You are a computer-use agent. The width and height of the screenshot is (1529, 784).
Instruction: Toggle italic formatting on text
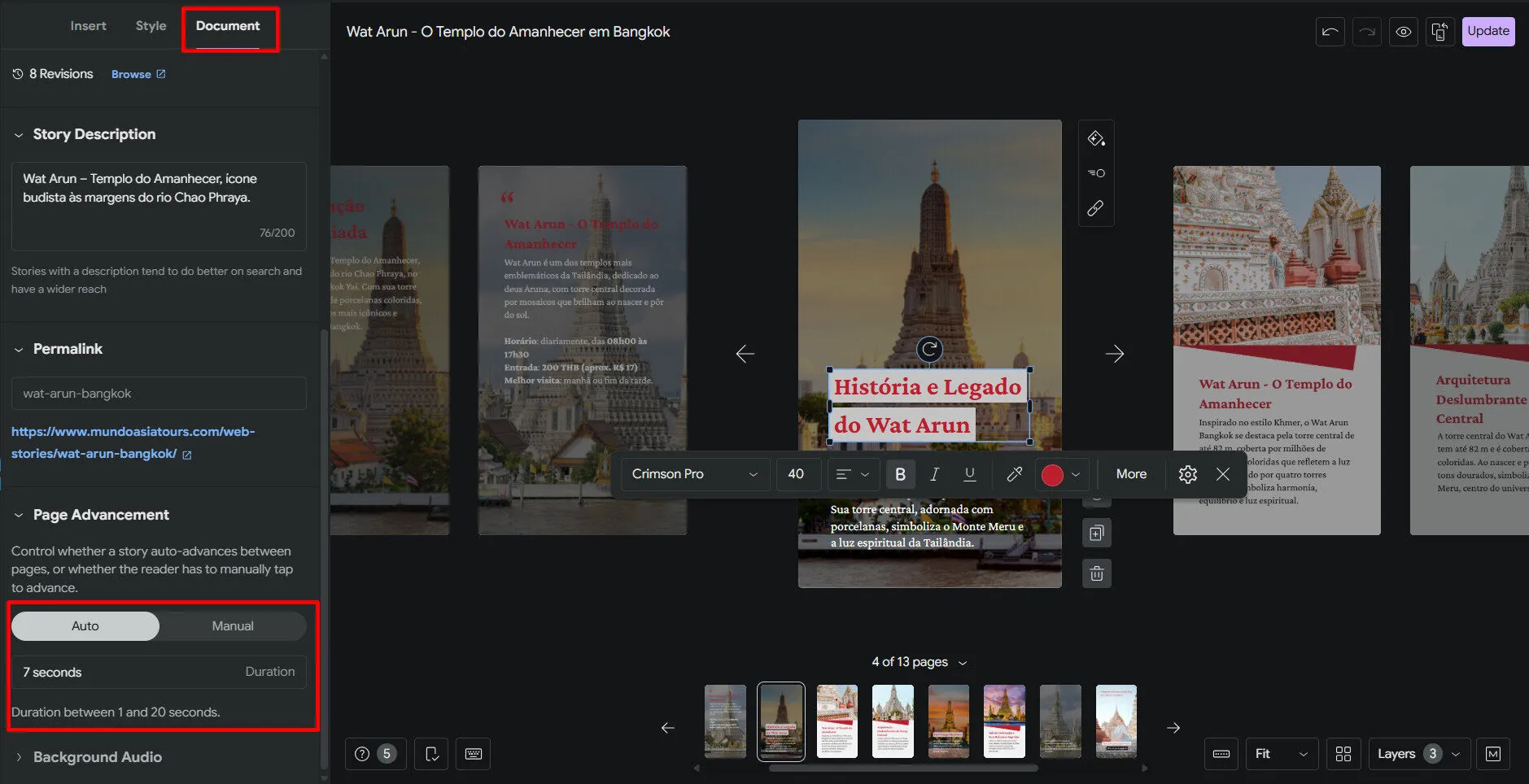coord(934,474)
